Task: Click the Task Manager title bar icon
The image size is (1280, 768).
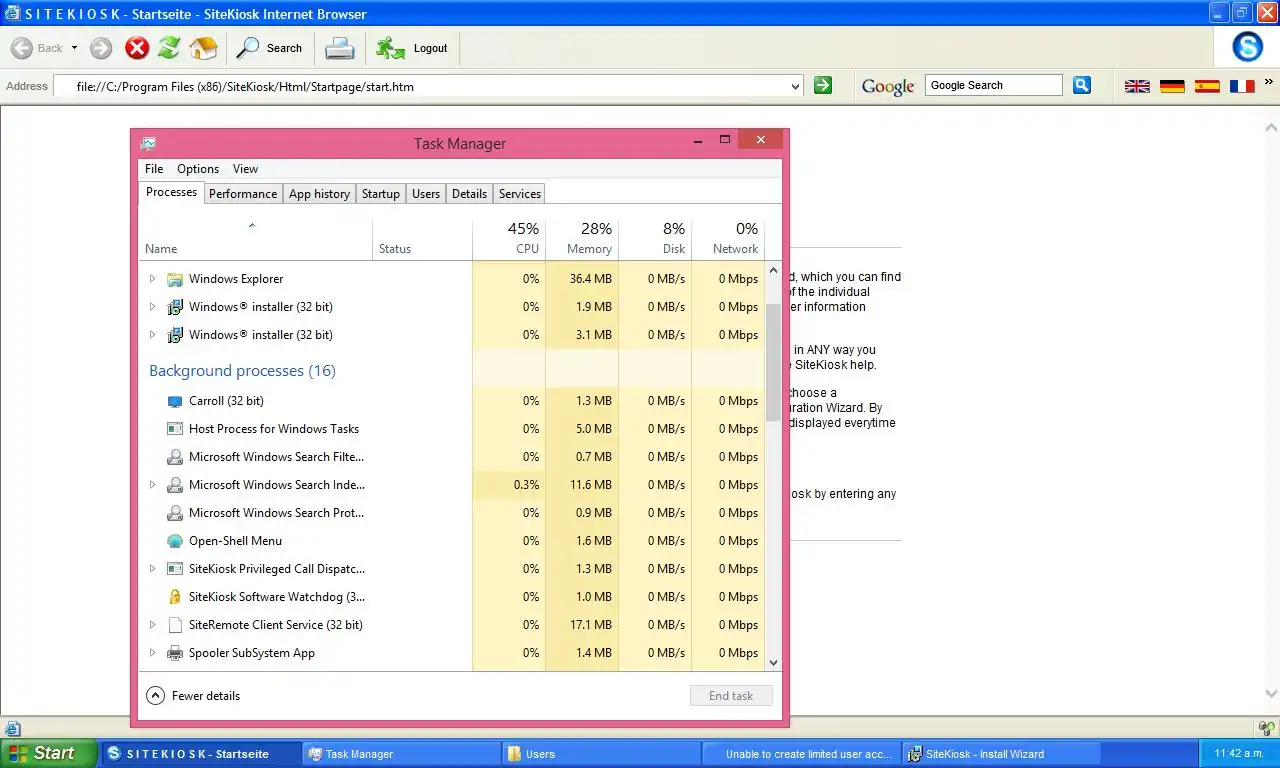Action: coord(148,144)
